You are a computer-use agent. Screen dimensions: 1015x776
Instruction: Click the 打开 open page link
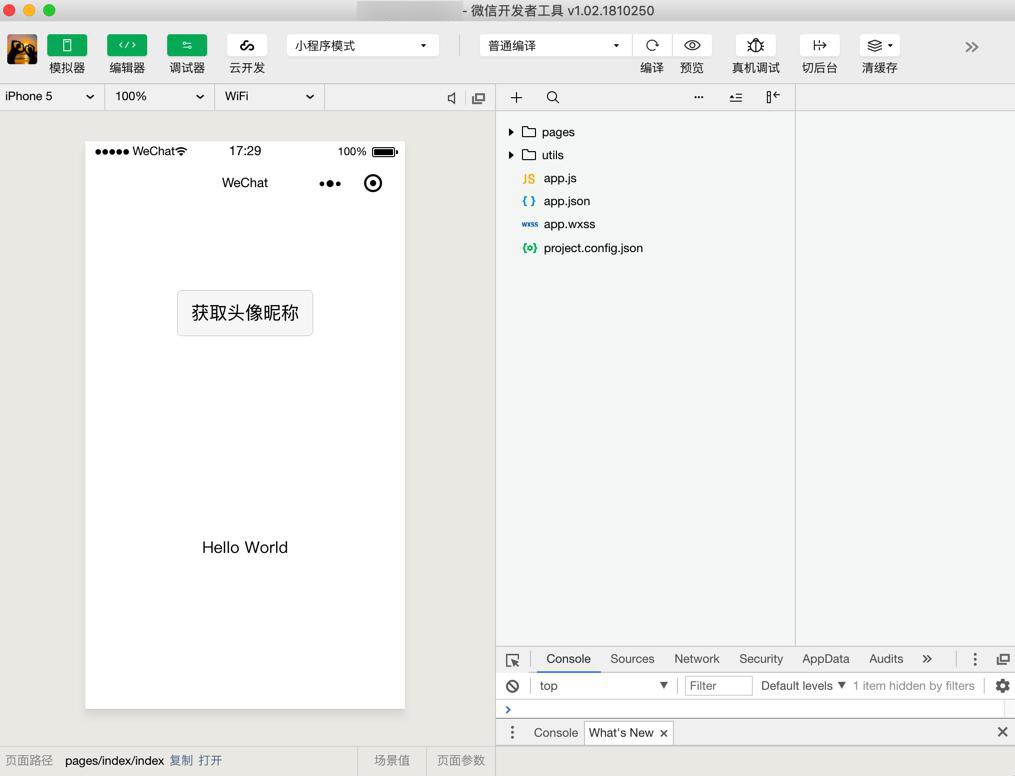pos(210,760)
